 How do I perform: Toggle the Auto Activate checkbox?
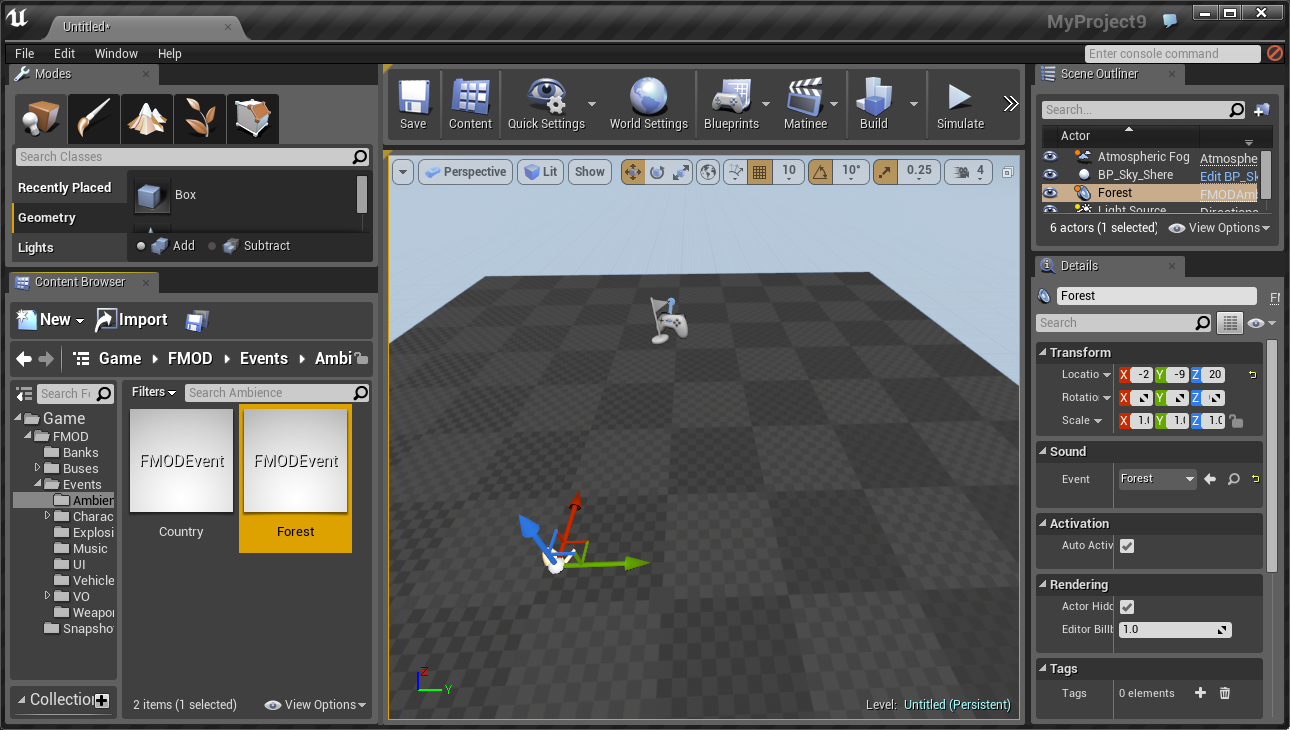pos(1127,546)
